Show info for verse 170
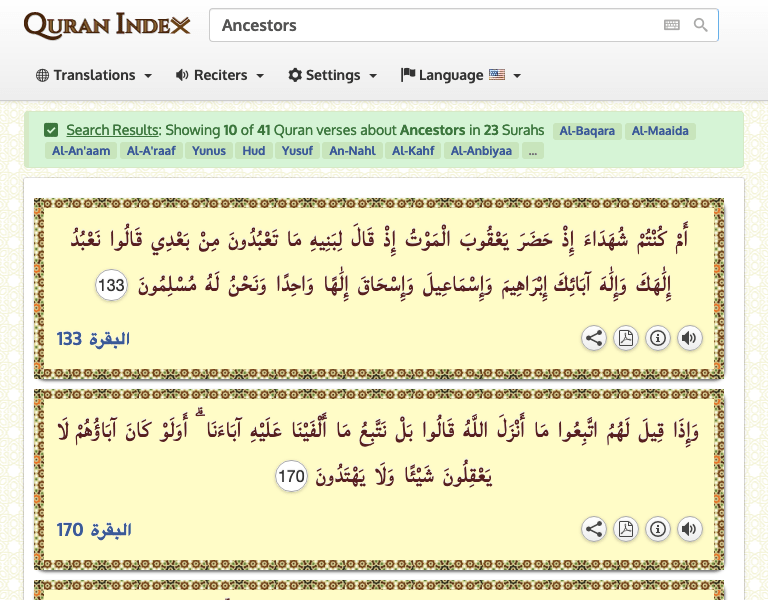The image size is (768, 600). tap(658, 529)
